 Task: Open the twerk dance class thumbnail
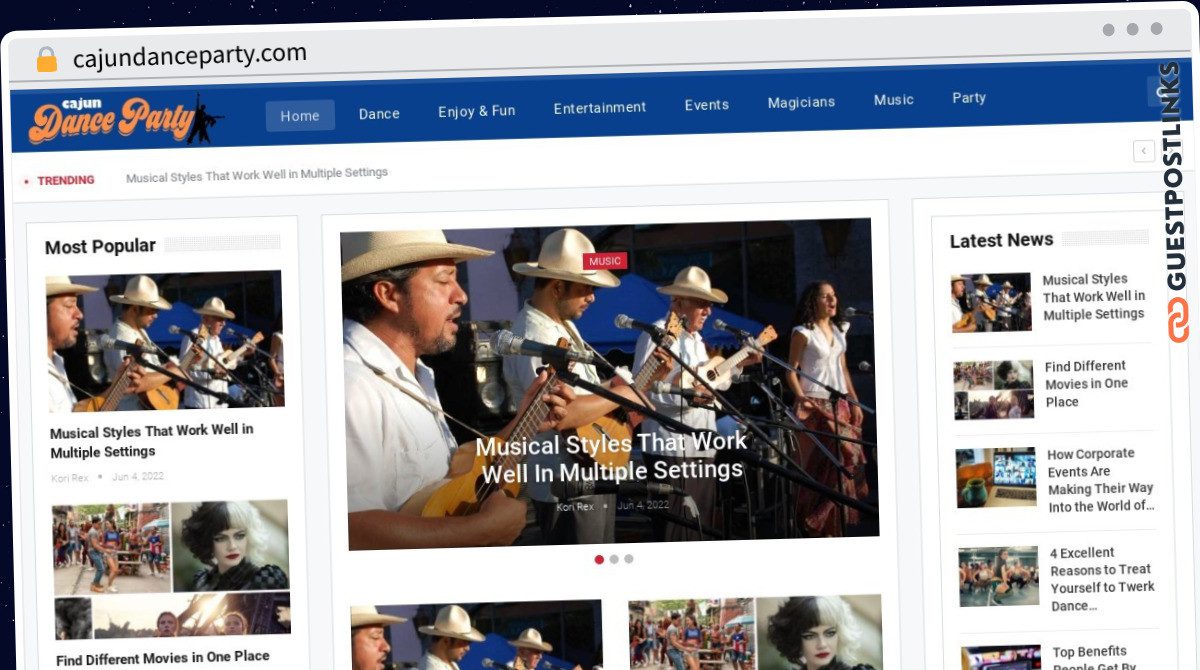click(1000, 576)
